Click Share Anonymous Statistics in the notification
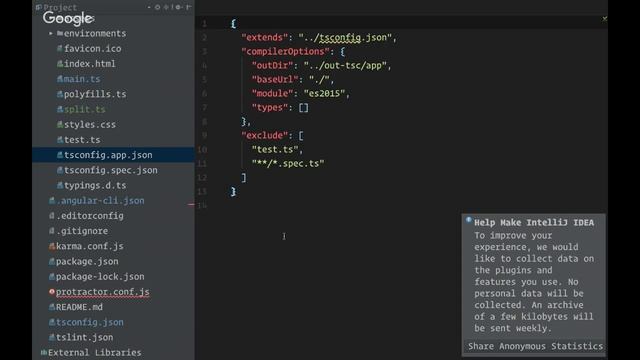The height and width of the screenshot is (360, 640). [535, 346]
